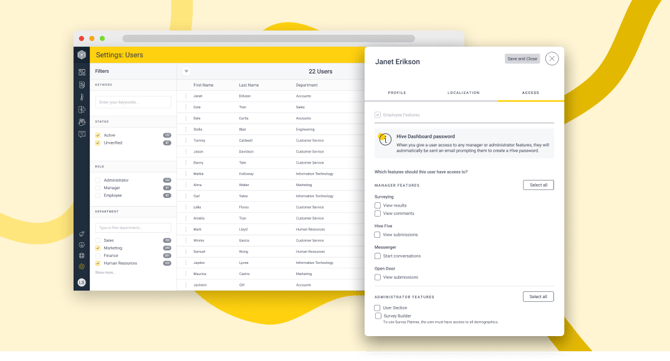This screenshot has height=361, width=670.
Task: Open row options dots for Tommy Caldwell
Action: (186, 141)
